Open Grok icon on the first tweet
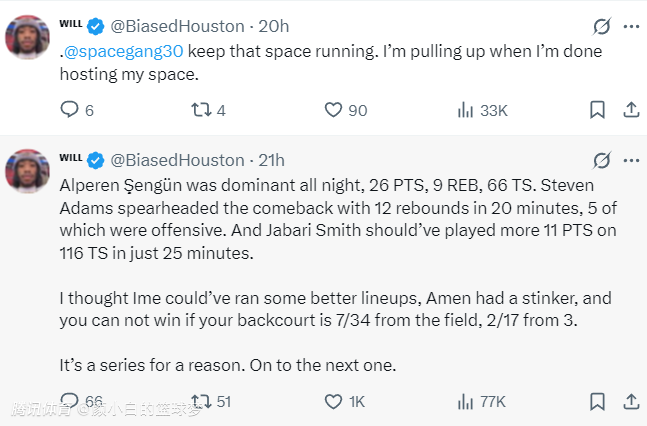This screenshot has width=647, height=426. tap(601, 26)
